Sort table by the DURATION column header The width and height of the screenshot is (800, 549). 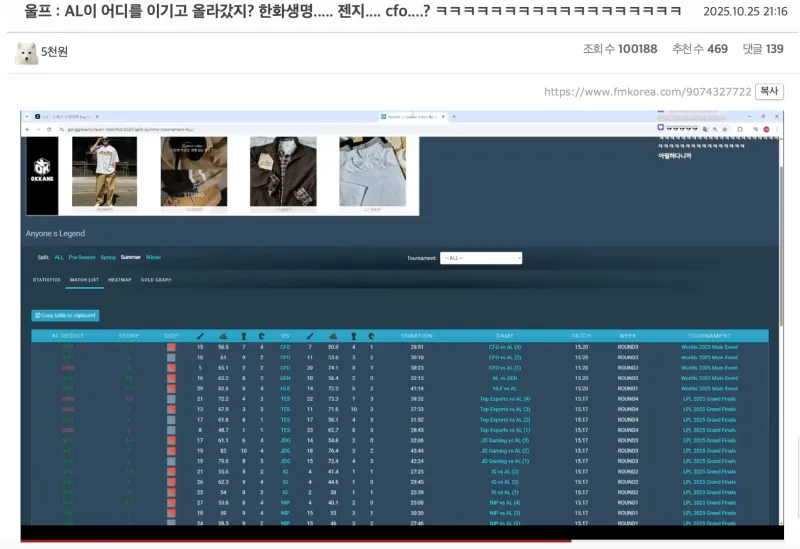pyautogui.click(x=416, y=335)
